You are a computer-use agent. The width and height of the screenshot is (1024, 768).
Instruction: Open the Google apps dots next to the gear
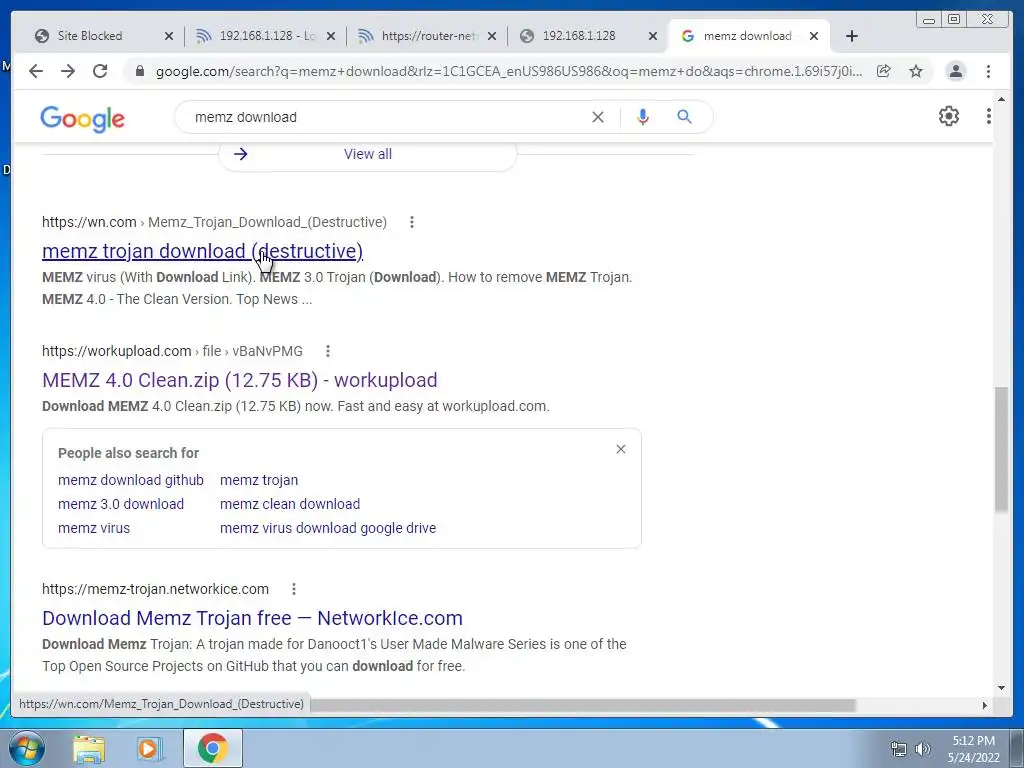[x=989, y=116]
